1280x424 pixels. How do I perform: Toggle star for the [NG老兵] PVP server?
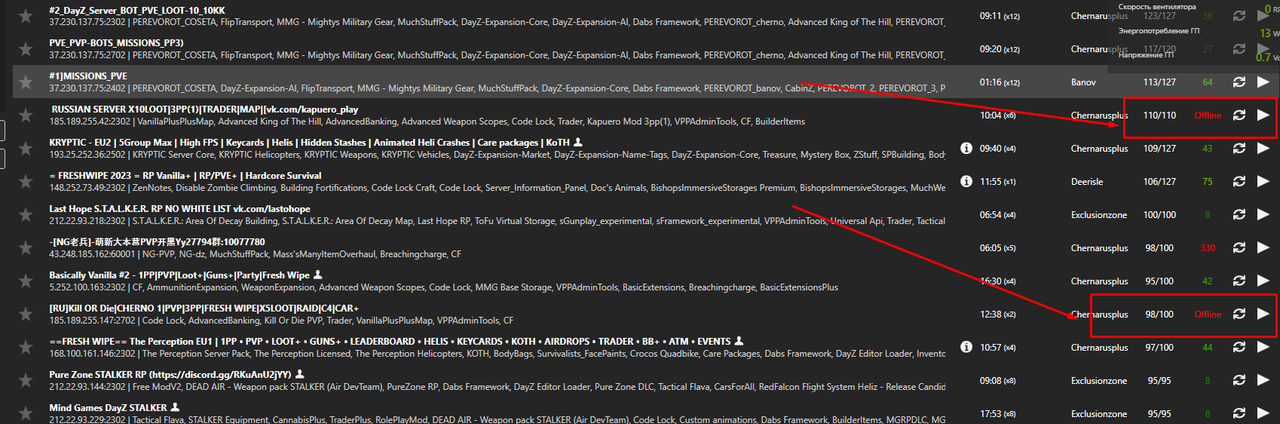click(26, 247)
